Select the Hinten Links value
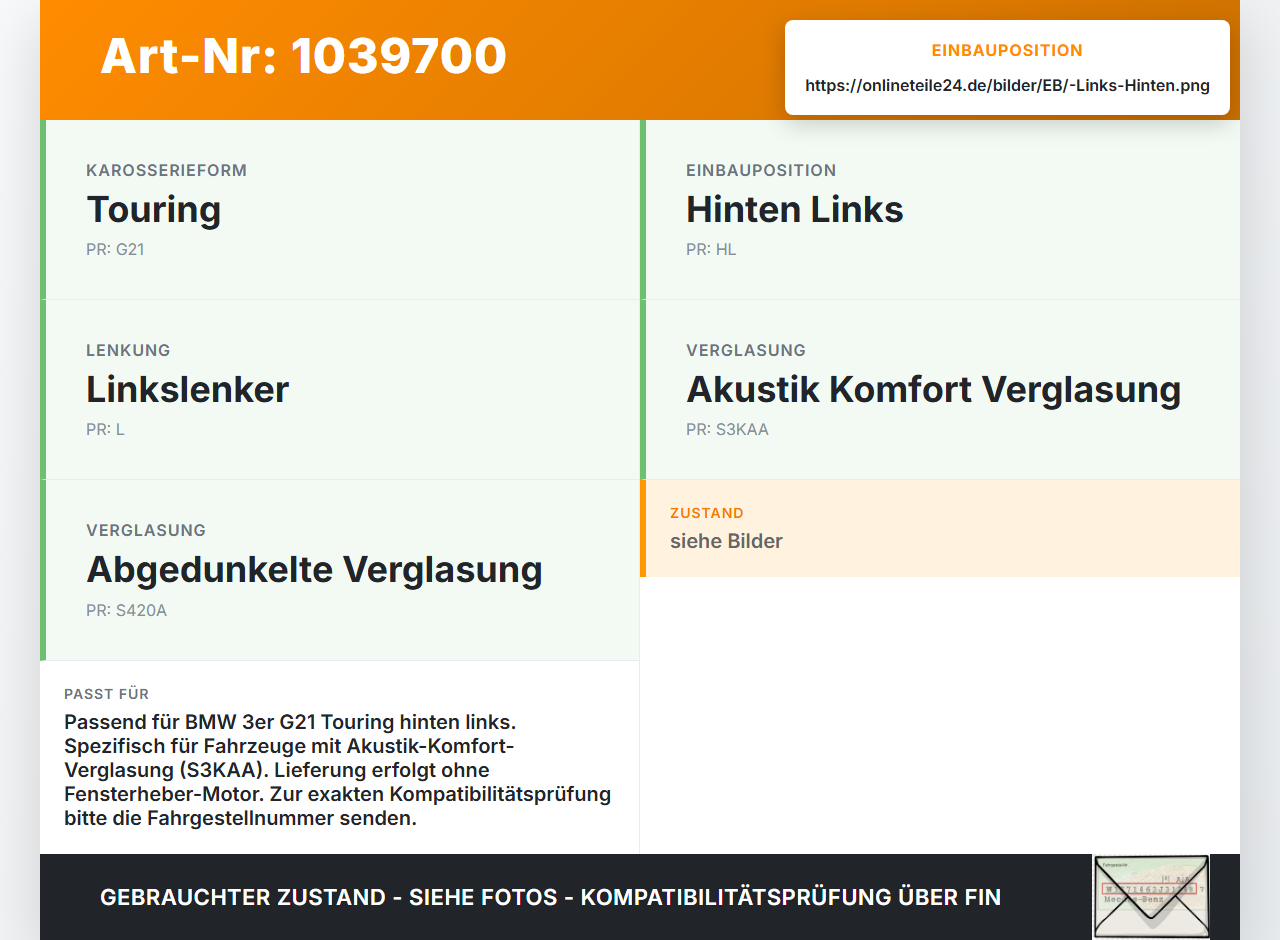 [794, 209]
